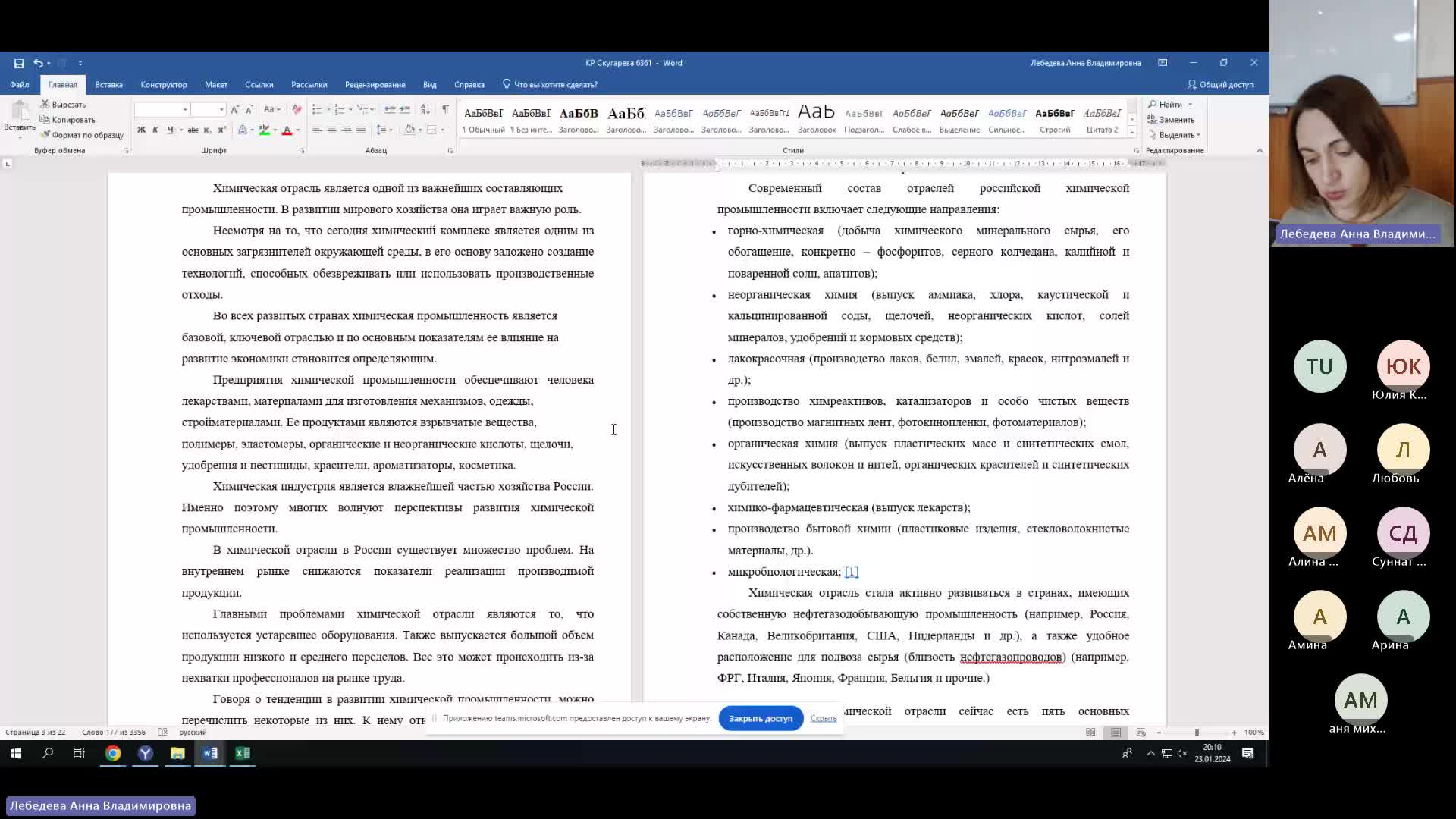The image size is (1456, 819).
Task: Open Выделить select dropdown
Action: click(1175, 135)
